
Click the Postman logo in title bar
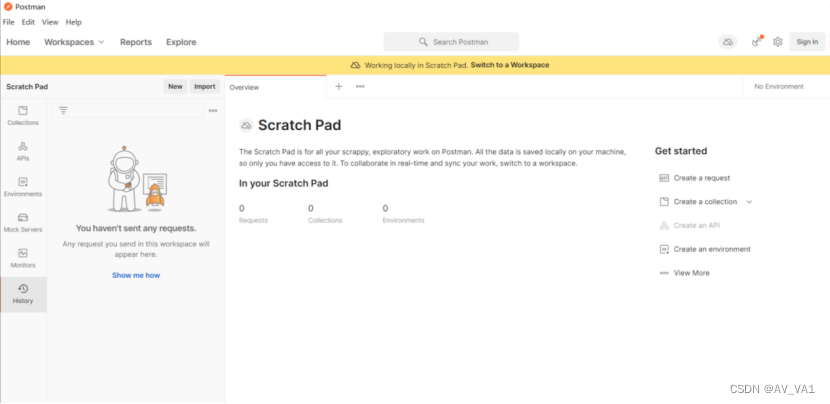coord(8,7)
